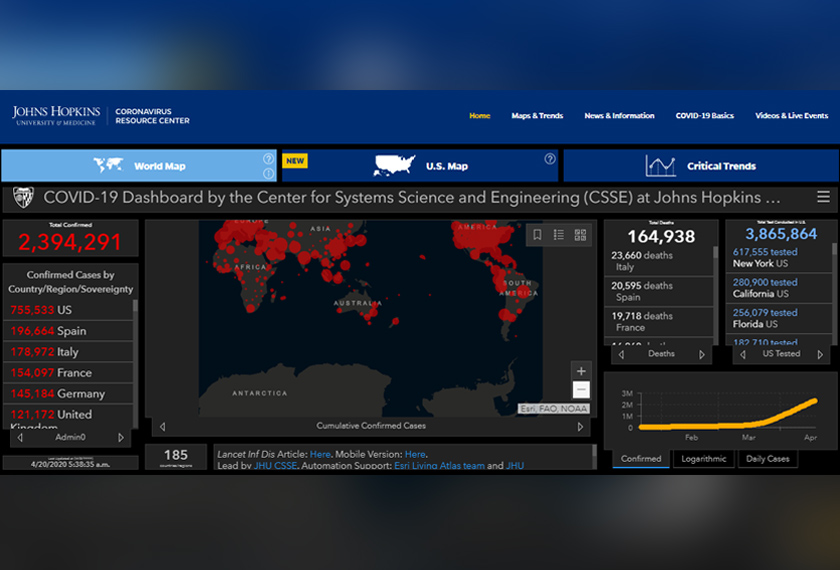Click New York 617,555 tested entry
The width and height of the screenshot is (840, 570).
(x=778, y=258)
